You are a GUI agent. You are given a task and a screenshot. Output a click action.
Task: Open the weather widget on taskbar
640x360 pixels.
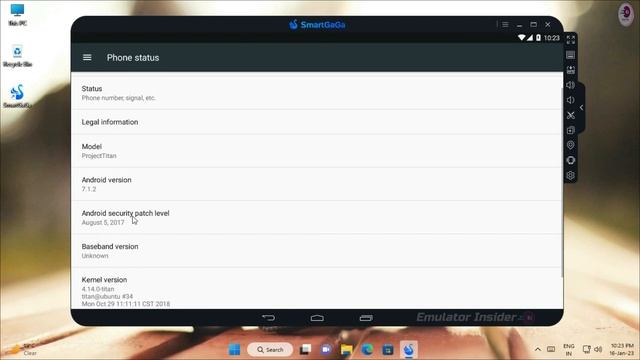(x=24, y=349)
